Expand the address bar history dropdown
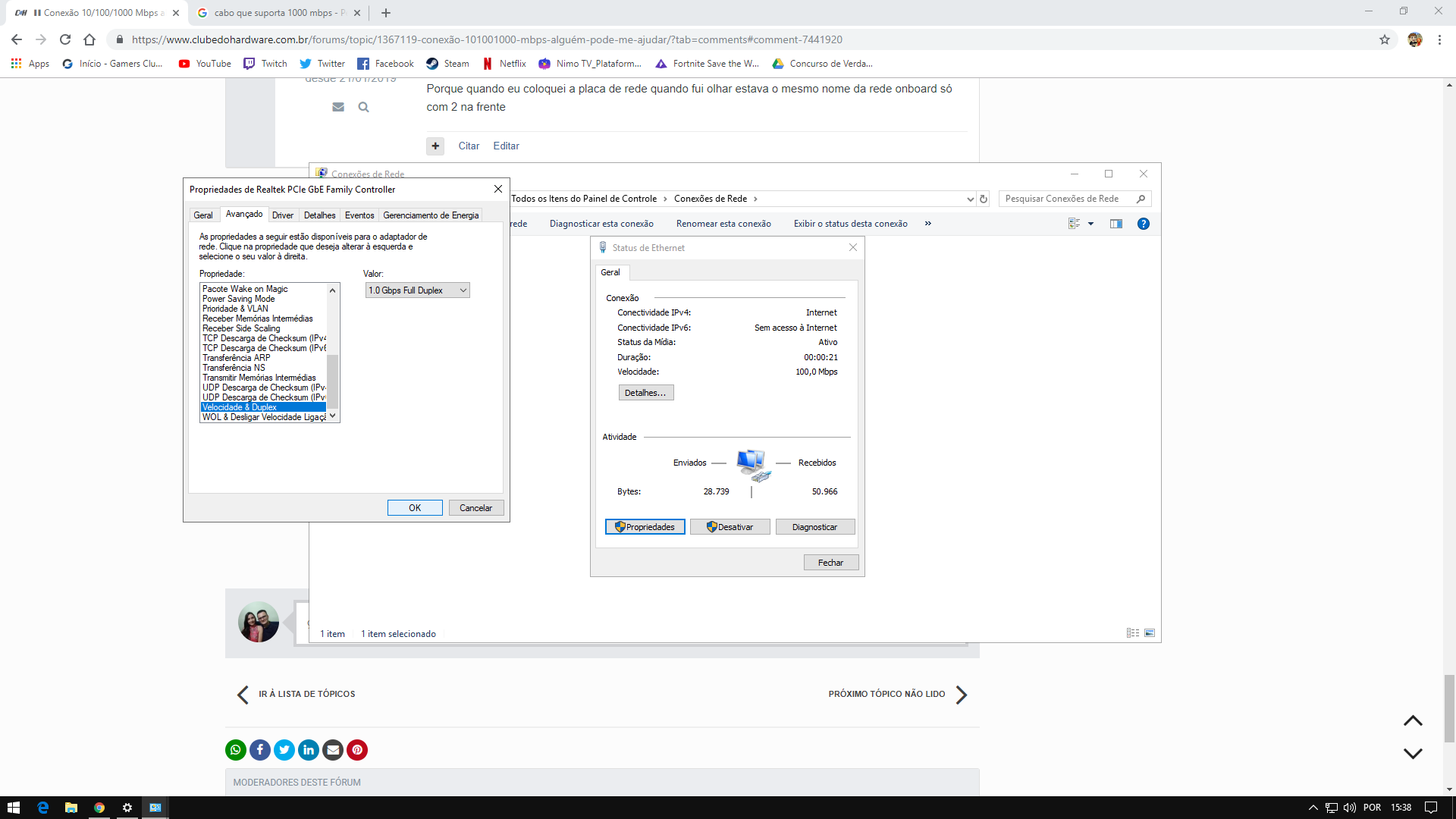 pos(970,199)
